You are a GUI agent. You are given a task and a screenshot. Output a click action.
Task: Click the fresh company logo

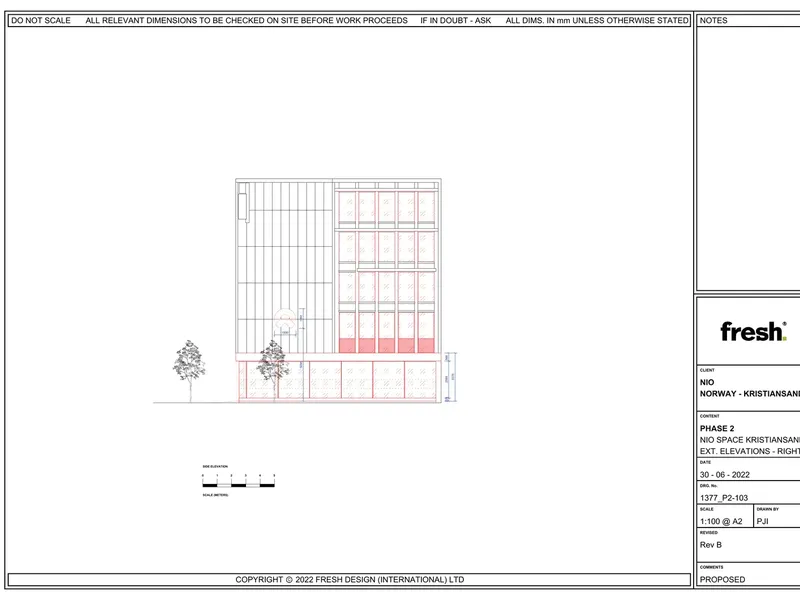753,331
